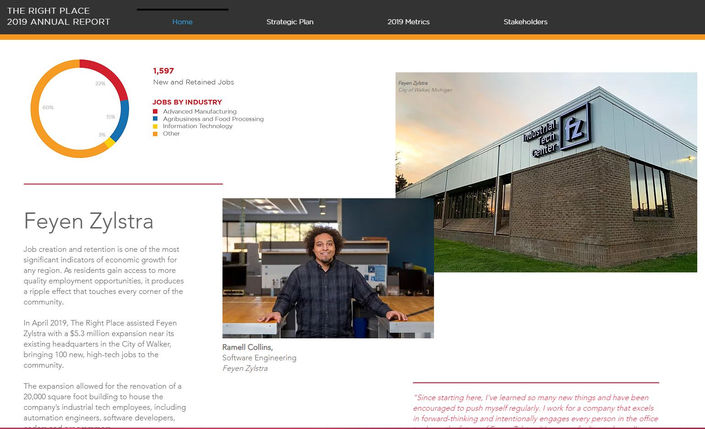705x429 pixels.
Task: Click The Right Place 2019 Annual Report title
Action: pos(58,16)
